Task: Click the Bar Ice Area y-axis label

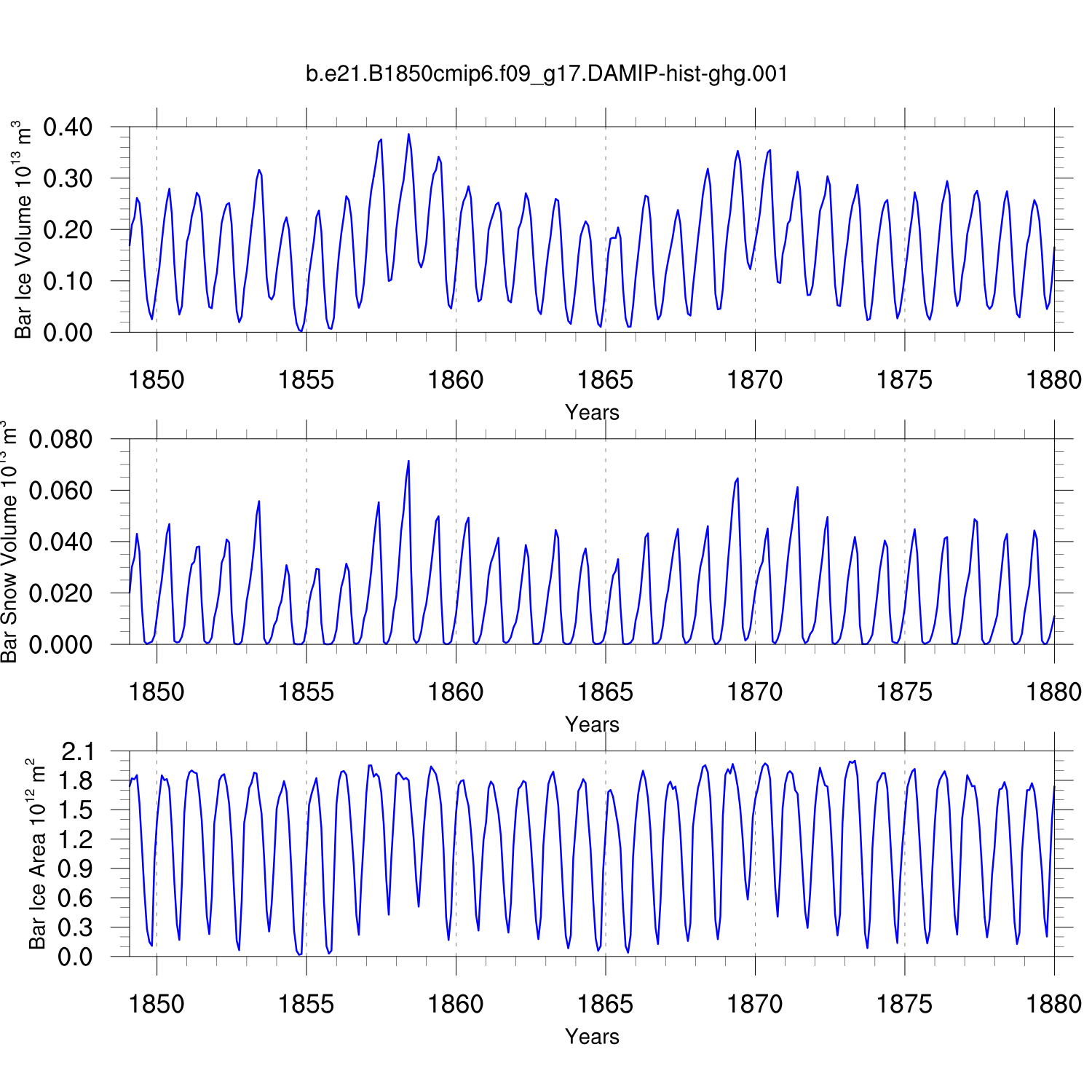Action: [36, 854]
